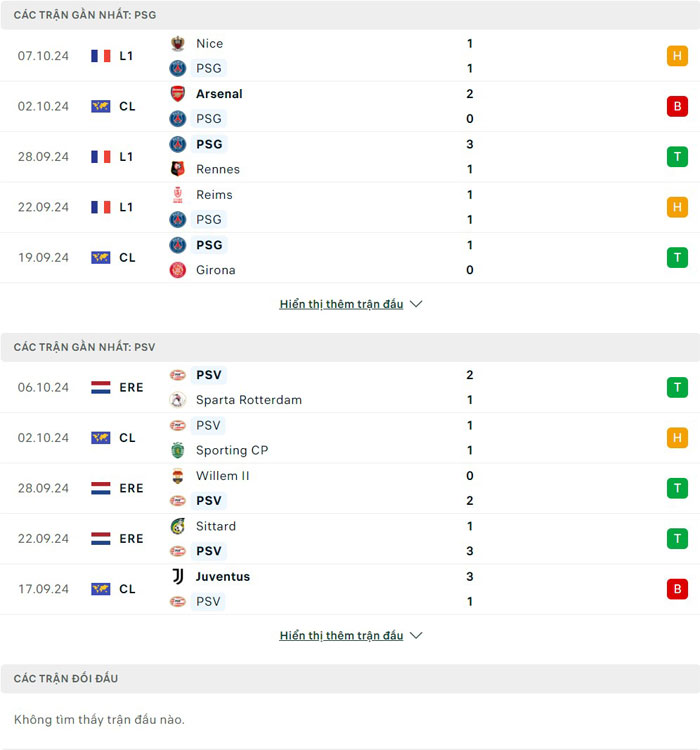
Task: Click the Sparta Rotterdam crest icon
Action: [x=178, y=400]
